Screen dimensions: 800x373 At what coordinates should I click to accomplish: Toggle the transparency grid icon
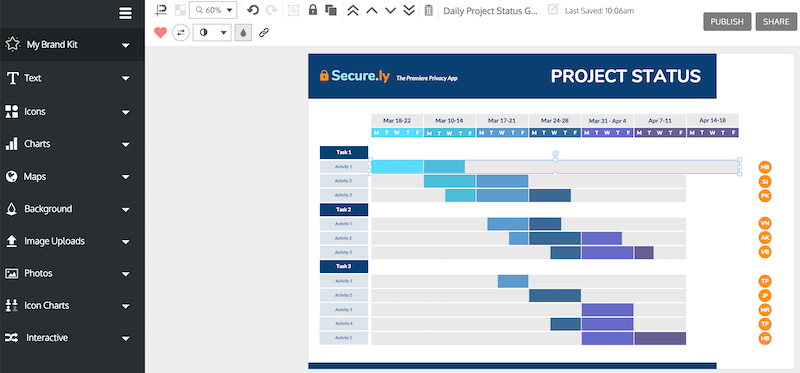[180, 10]
